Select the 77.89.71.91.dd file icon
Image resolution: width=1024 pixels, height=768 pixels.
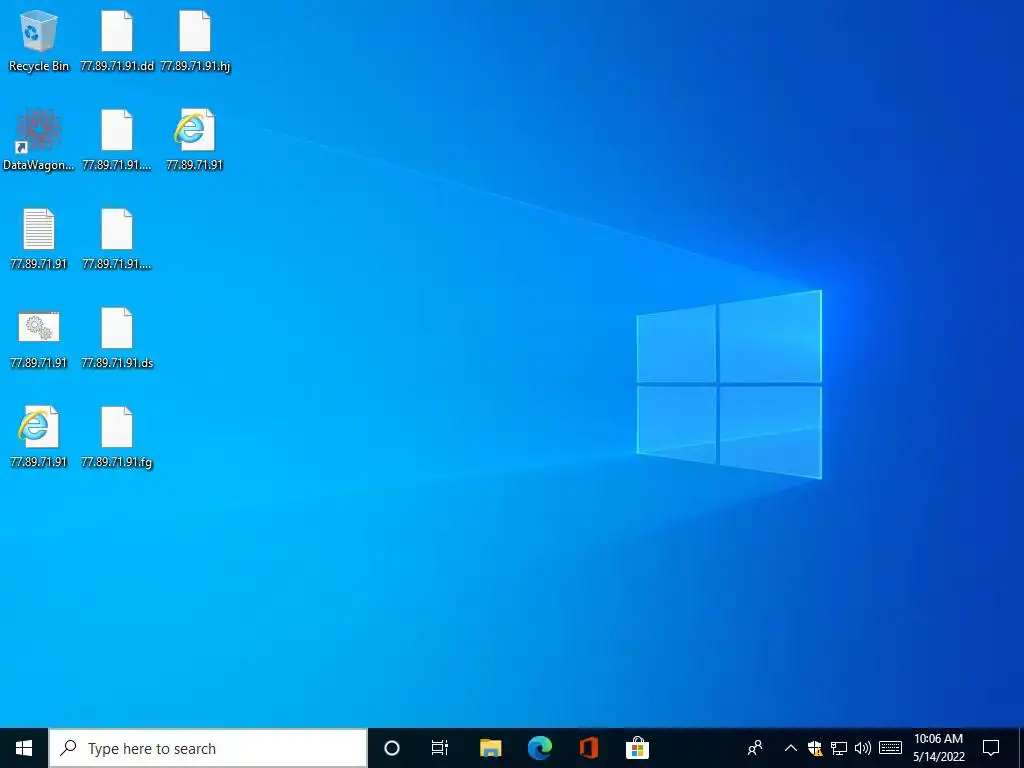[117, 40]
